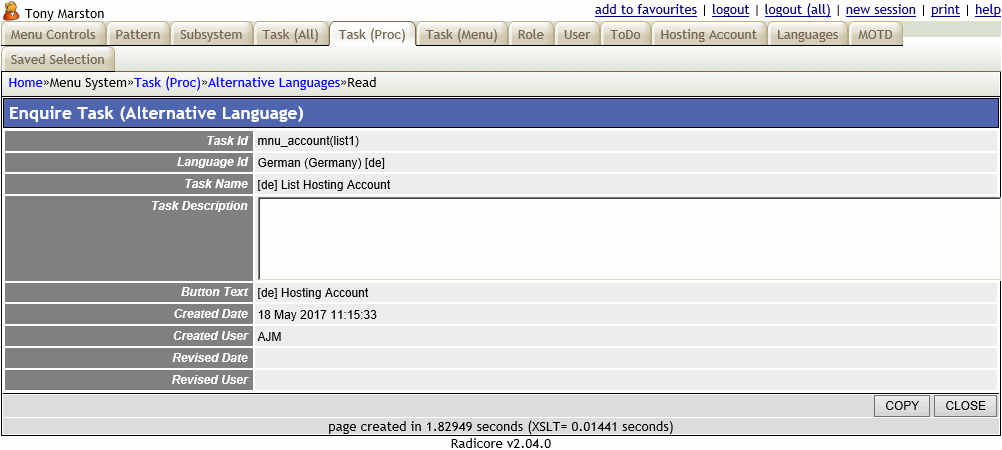Click Task (Proc) in the breadcrumb
1002x450 pixels.
pyautogui.click(x=167, y=82)
